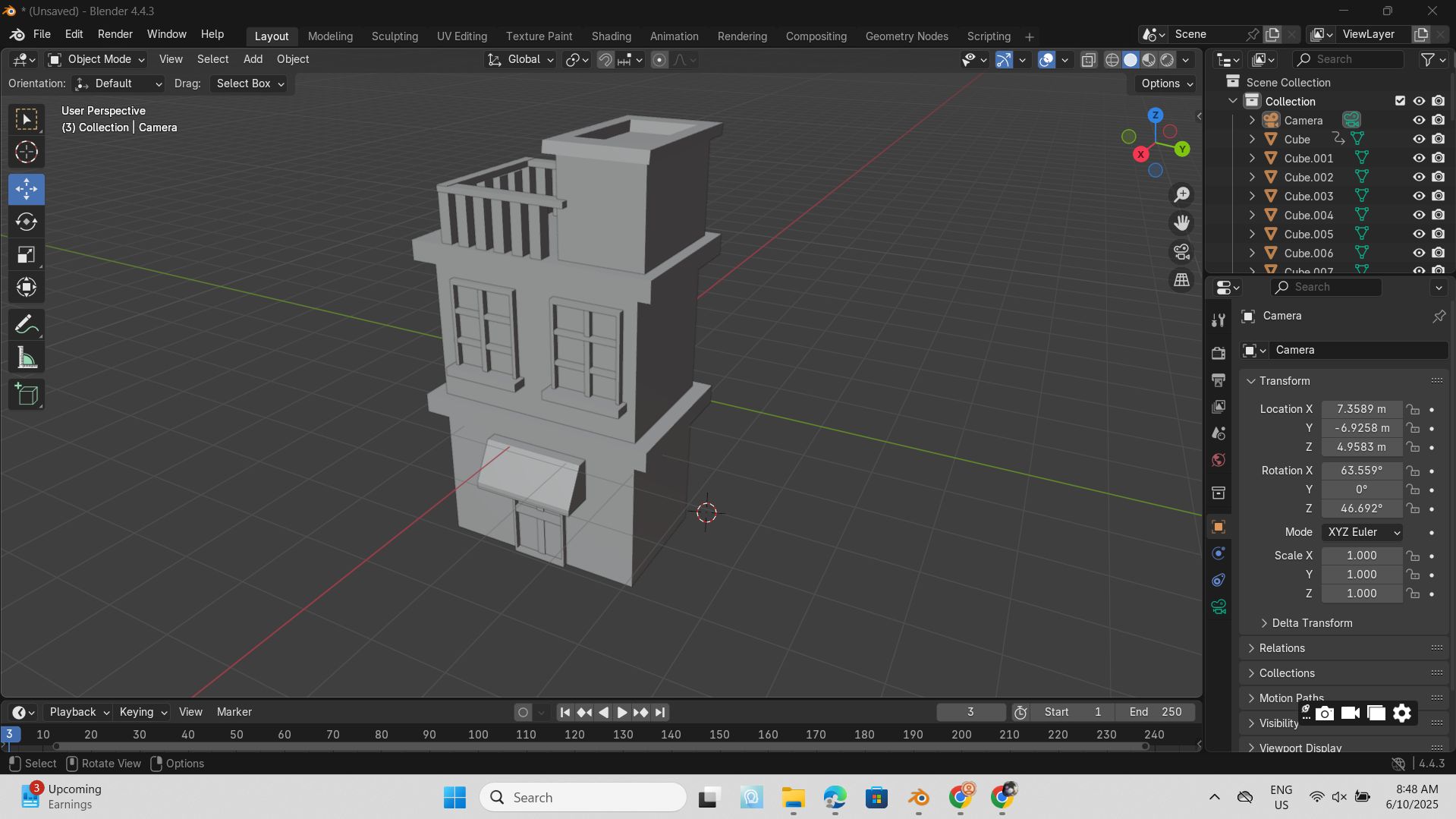Click the current frame number field
Viewport: 1456px width, 819px height.
point(970,712)
